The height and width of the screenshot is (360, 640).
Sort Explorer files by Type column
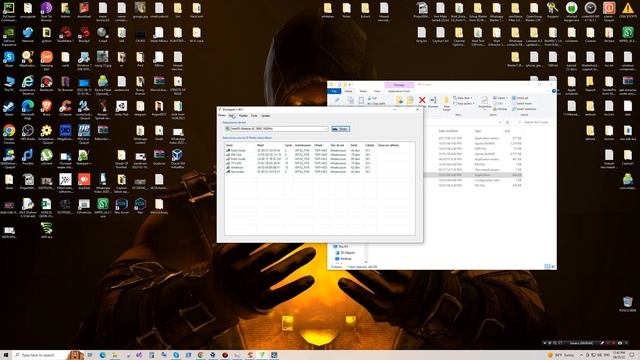478,131
